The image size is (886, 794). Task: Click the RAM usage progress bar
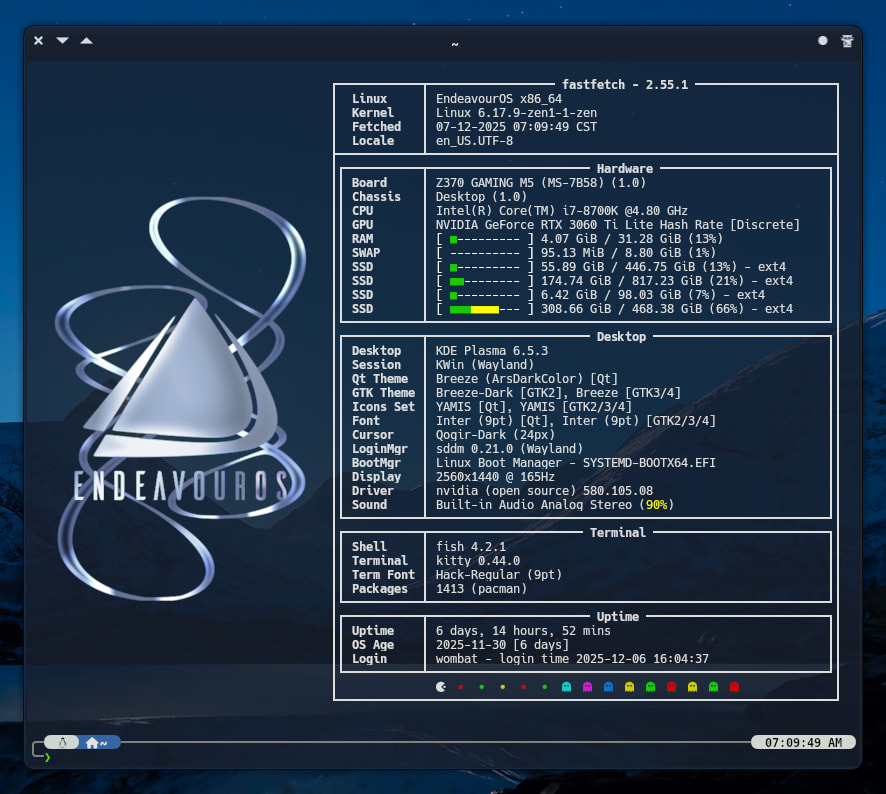click(x=485, y=239)
